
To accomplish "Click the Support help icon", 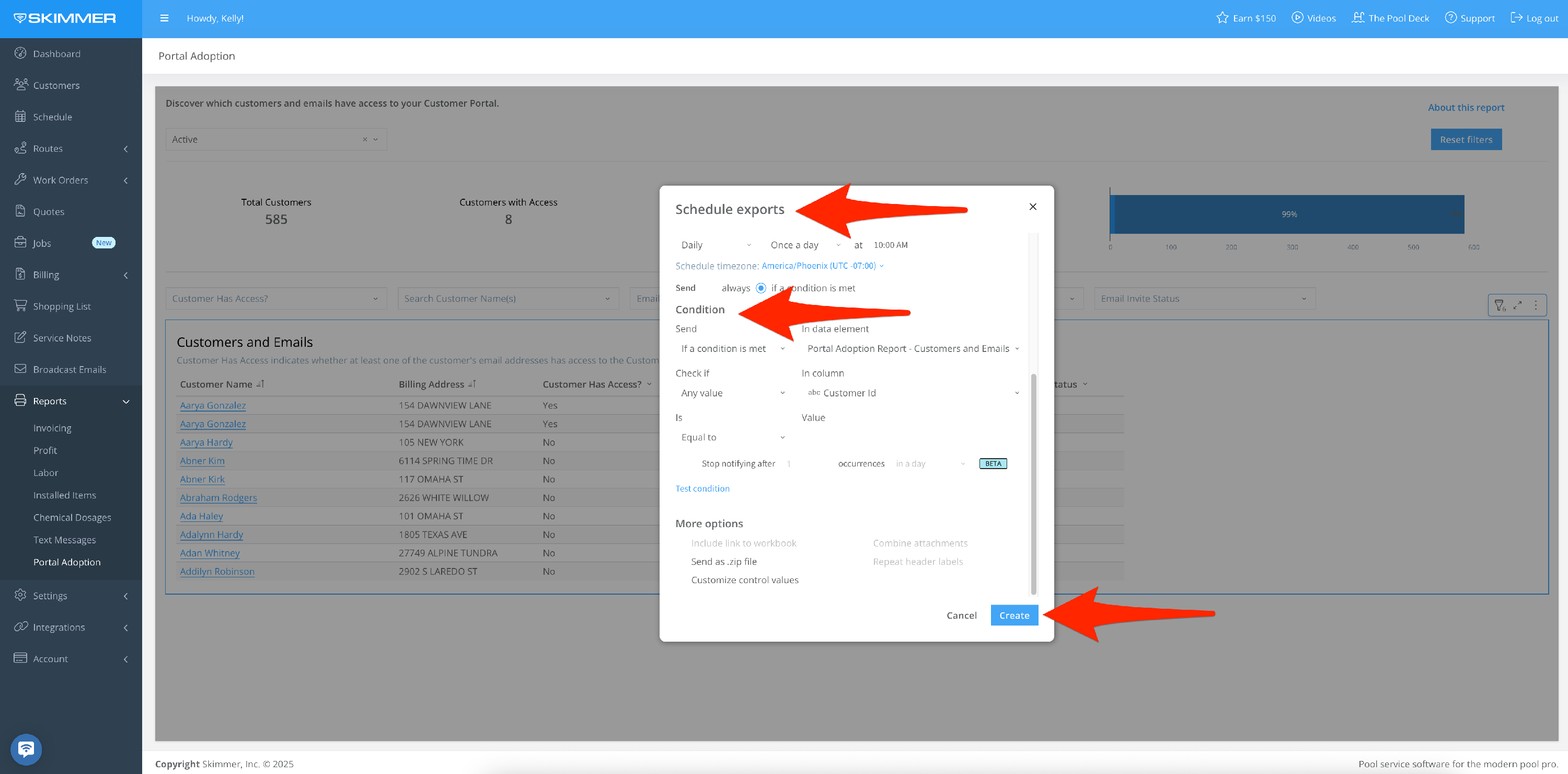I will (1450, 18).
